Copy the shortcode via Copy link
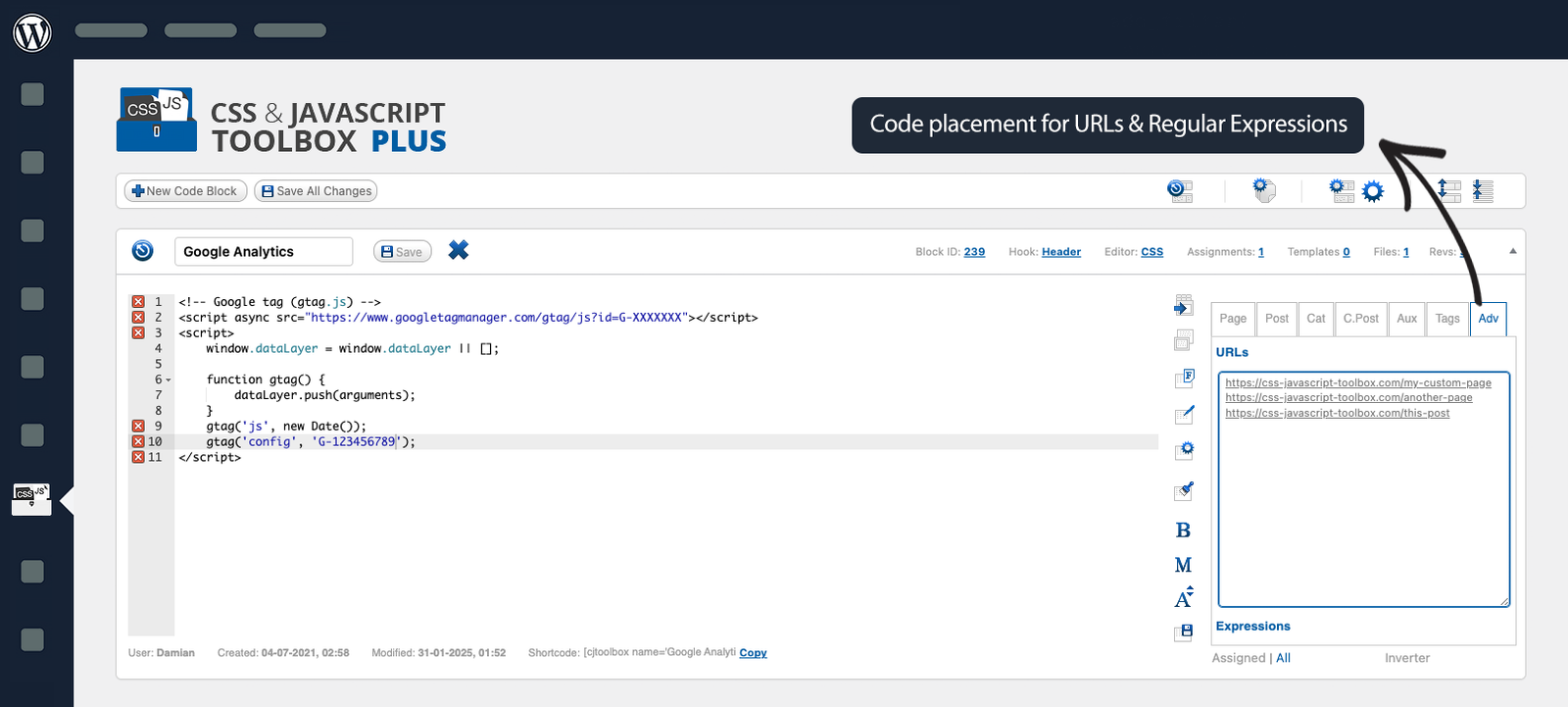Viewport: 1568px width, 707px height. click(x=753, y=653)
